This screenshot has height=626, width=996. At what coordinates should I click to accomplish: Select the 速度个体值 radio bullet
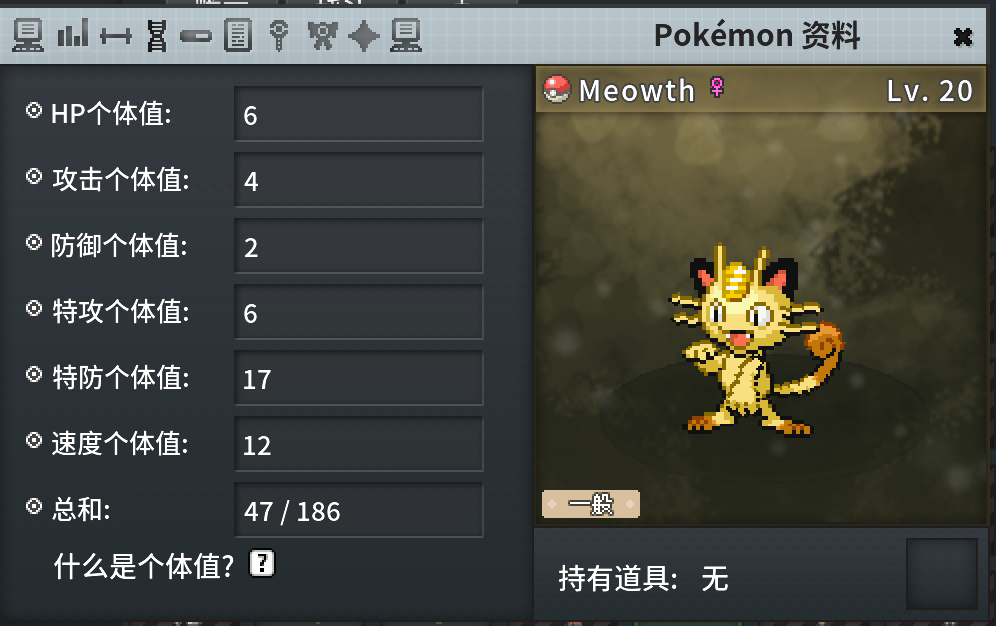point(34,440)
